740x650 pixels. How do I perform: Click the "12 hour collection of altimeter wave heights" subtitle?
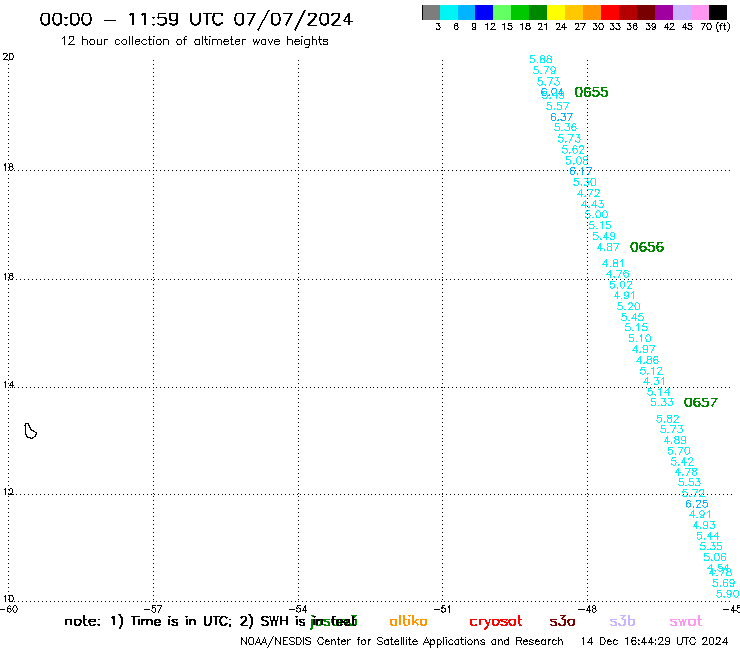click(194, 42)
